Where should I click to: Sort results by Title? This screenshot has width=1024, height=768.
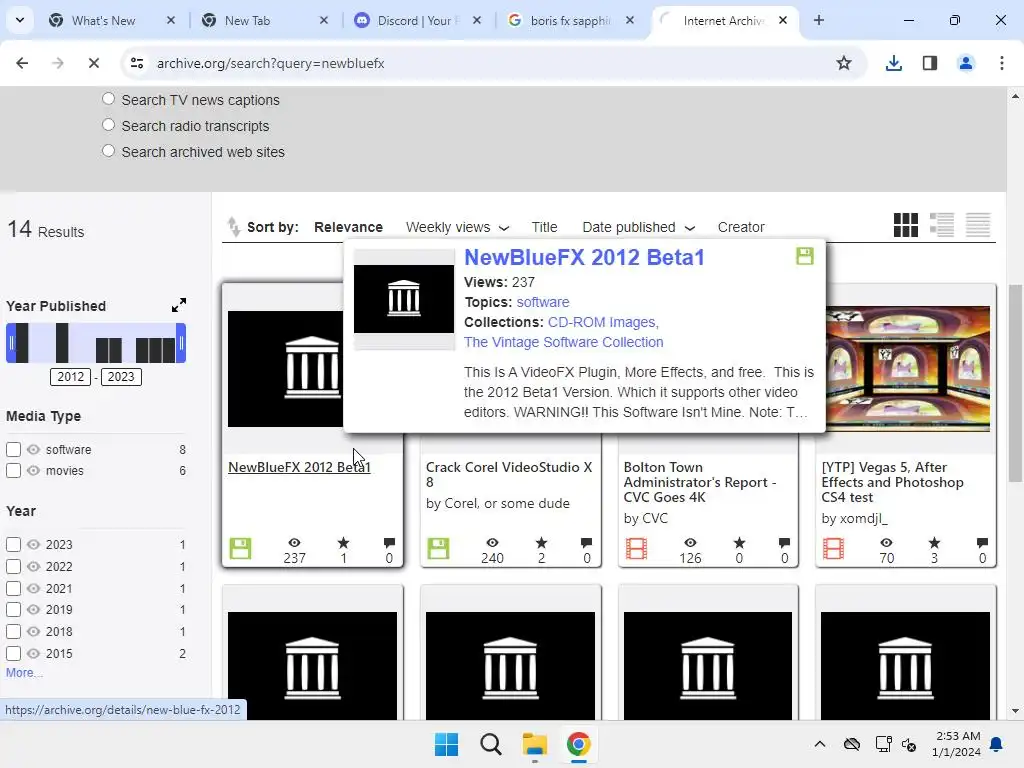tap(544, 227)
